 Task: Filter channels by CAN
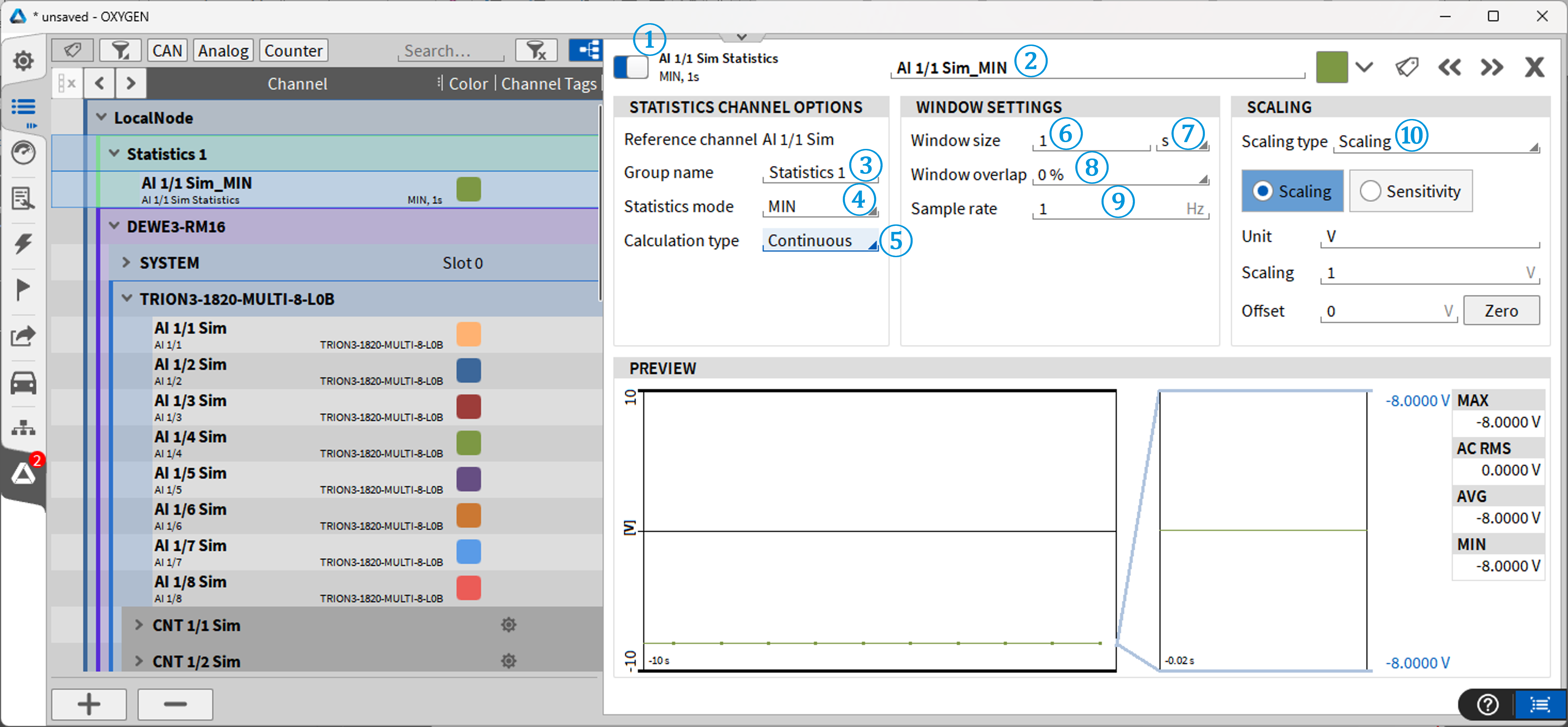tap(167, 51)
